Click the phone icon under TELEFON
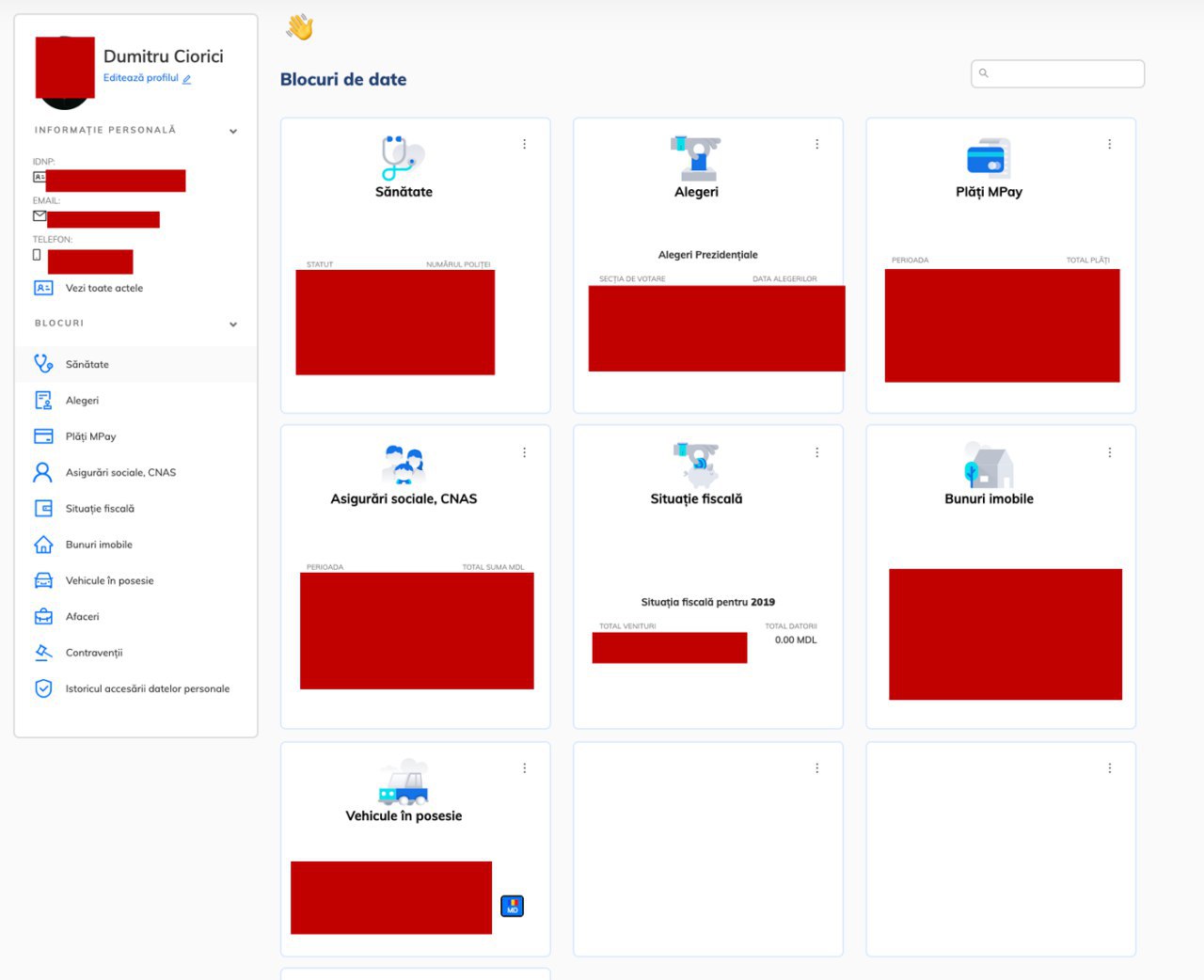 pyautogui.click(x=38, y=255)
